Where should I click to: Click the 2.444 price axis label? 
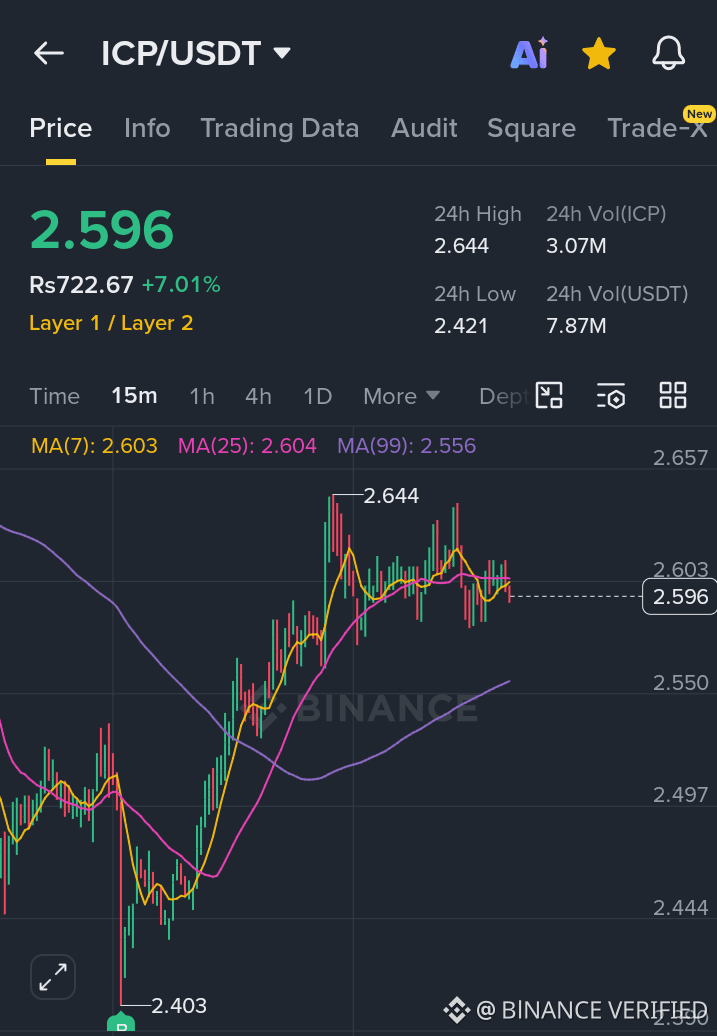pos(681,908)
